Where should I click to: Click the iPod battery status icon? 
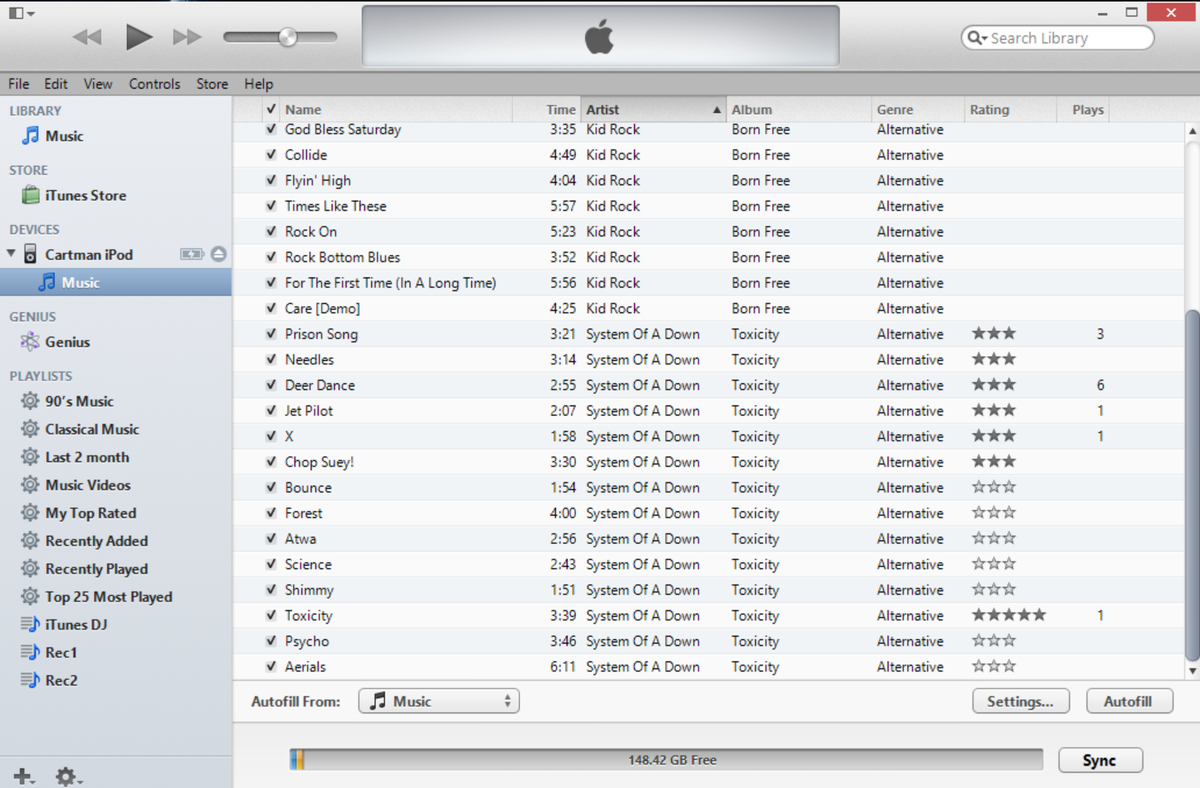[x=192, y=254]
